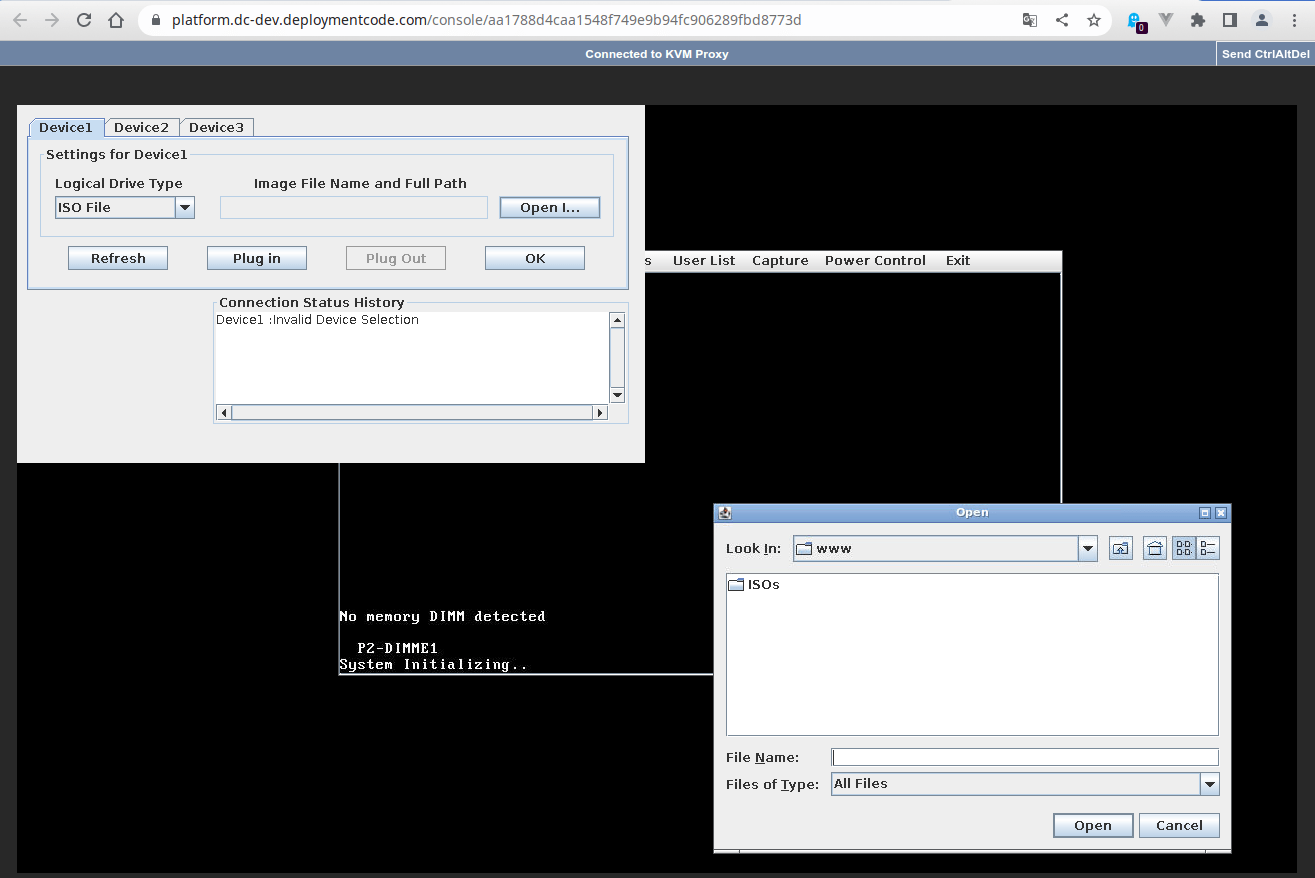This screenshot has width=1315, height=878.
Task: Toggle the browser side panel
Action: click(1230, 20)
